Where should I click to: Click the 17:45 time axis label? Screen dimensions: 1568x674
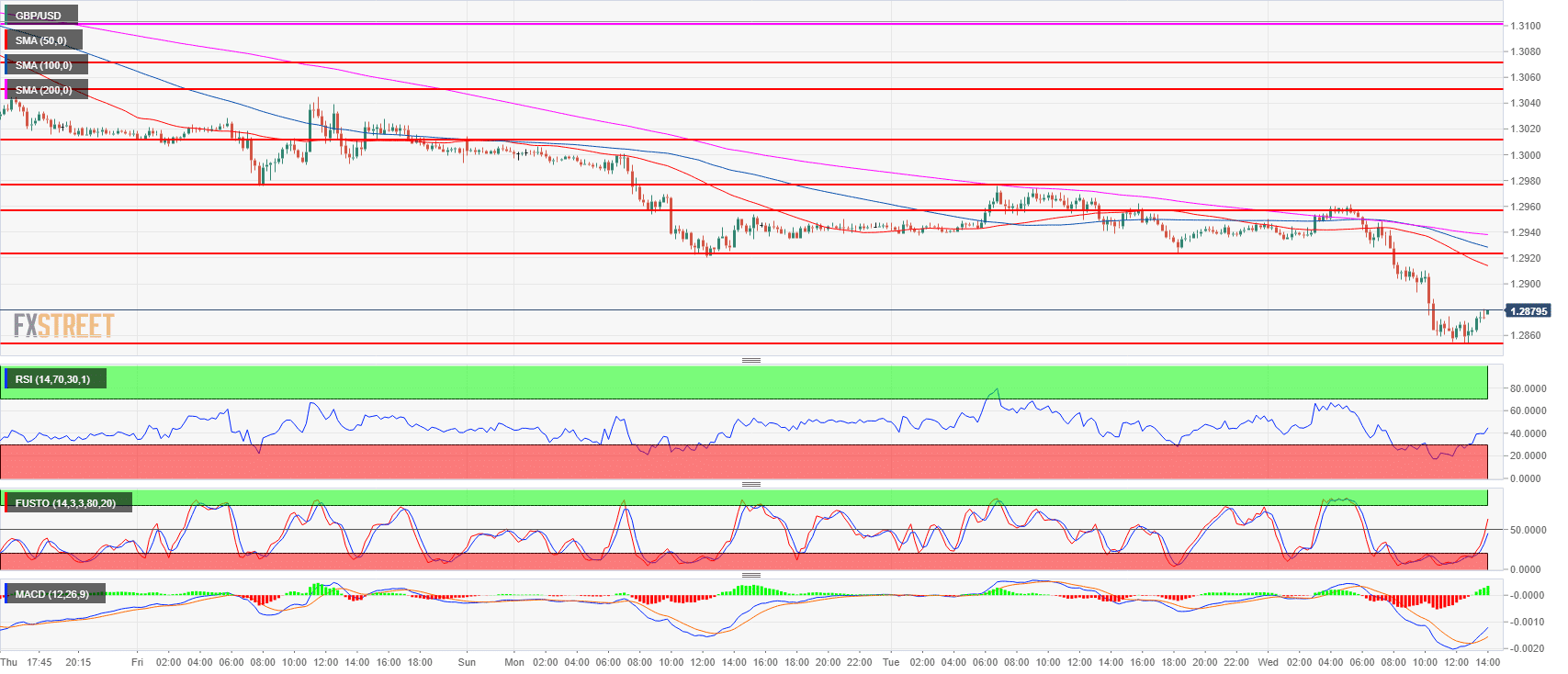coord(39,662)
